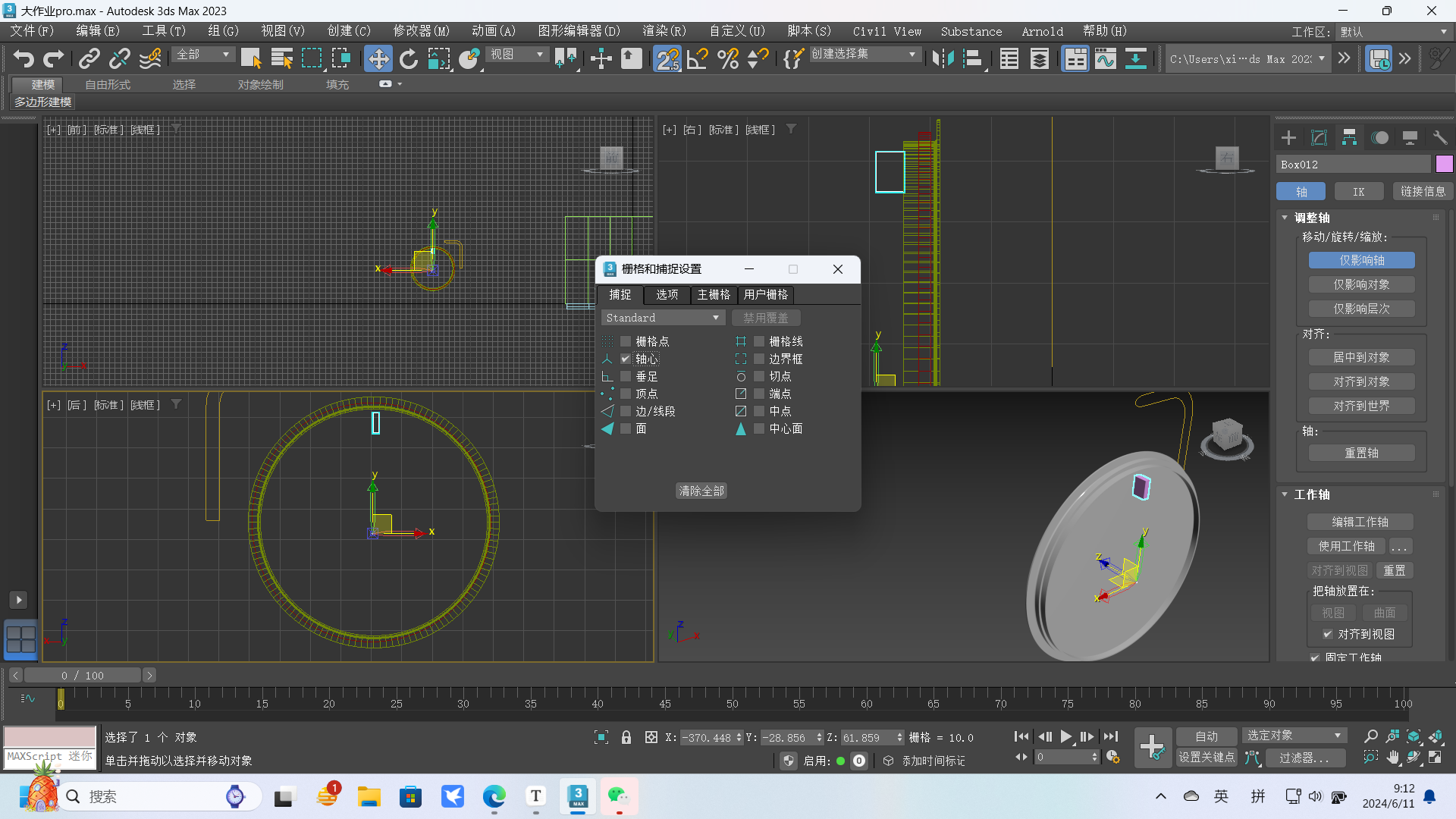The height and width of the screenshot is (819, 1456).
Task: Click the 设置关键点 button
Action: pos(1207,757)
